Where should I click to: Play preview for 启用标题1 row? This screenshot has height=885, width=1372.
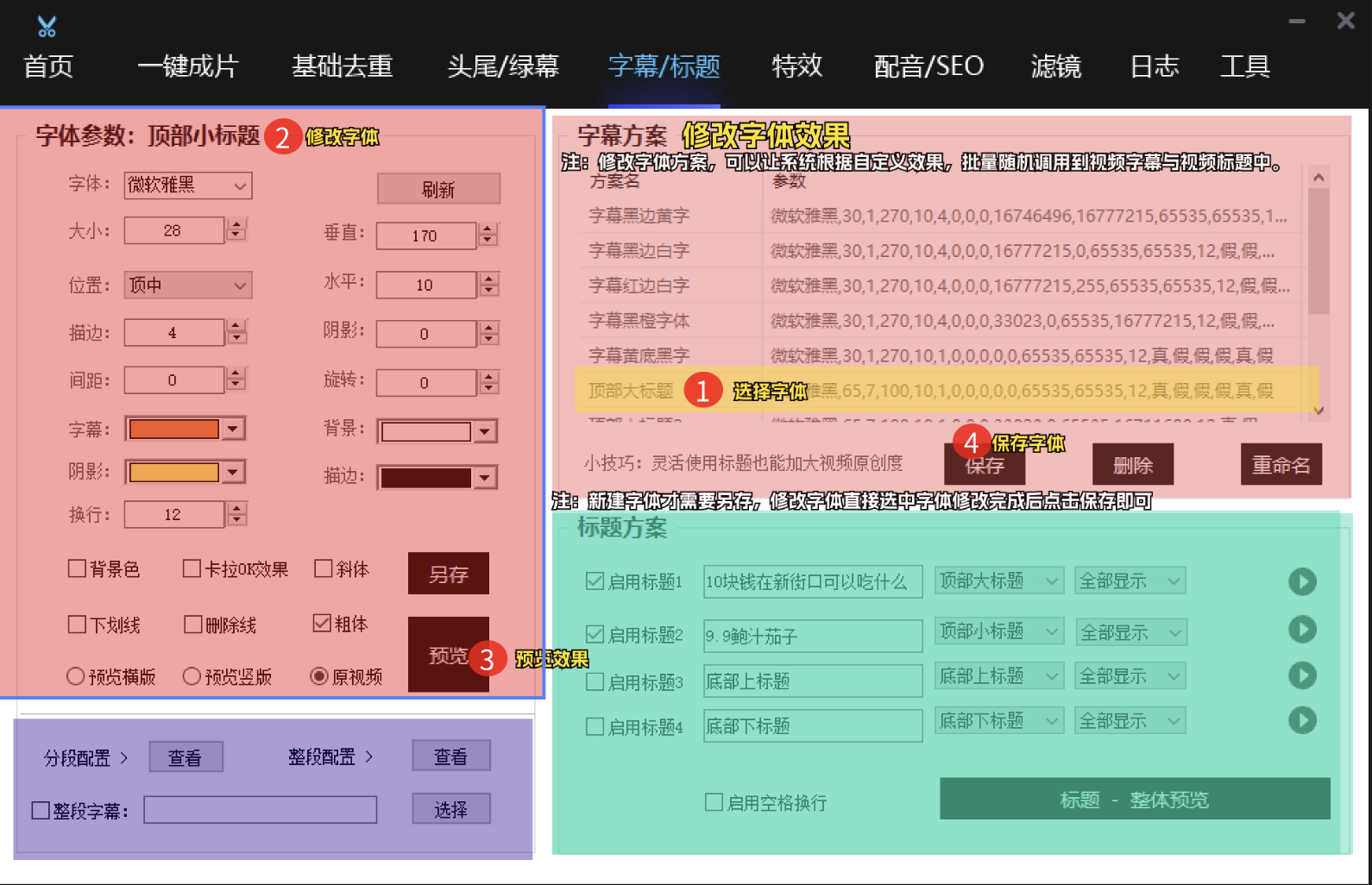1302,581
